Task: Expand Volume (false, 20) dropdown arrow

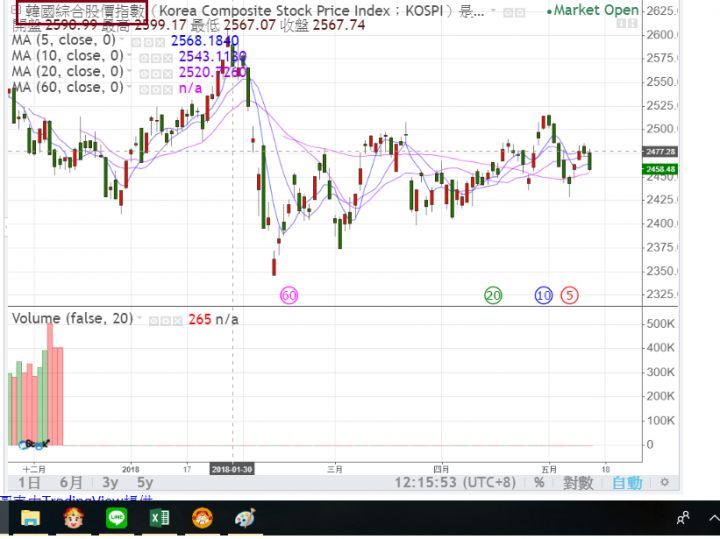Action: pyautogui.click(x=139, y=318)
